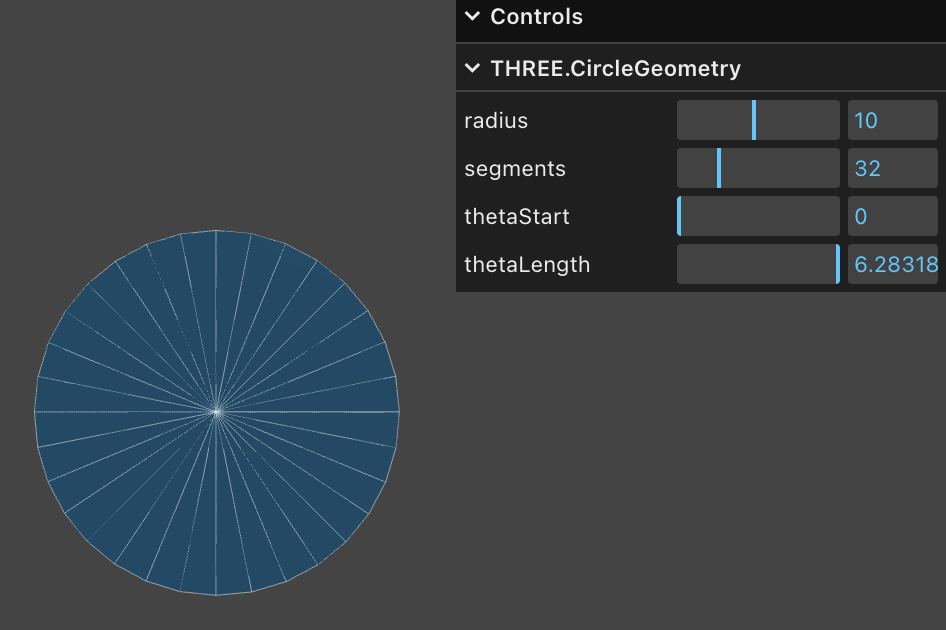Click the thetaLength slider bar
Image resolution: width=946 pixels, height=630 pixels.
coord(758,264)
